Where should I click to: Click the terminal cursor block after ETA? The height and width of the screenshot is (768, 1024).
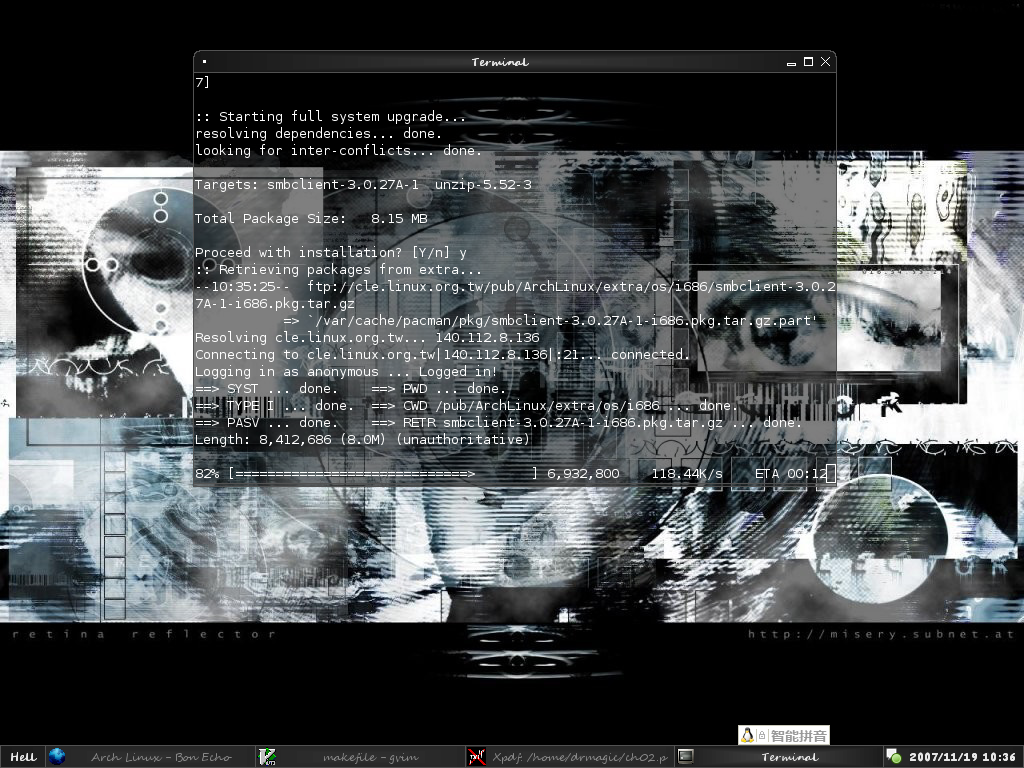831,473
